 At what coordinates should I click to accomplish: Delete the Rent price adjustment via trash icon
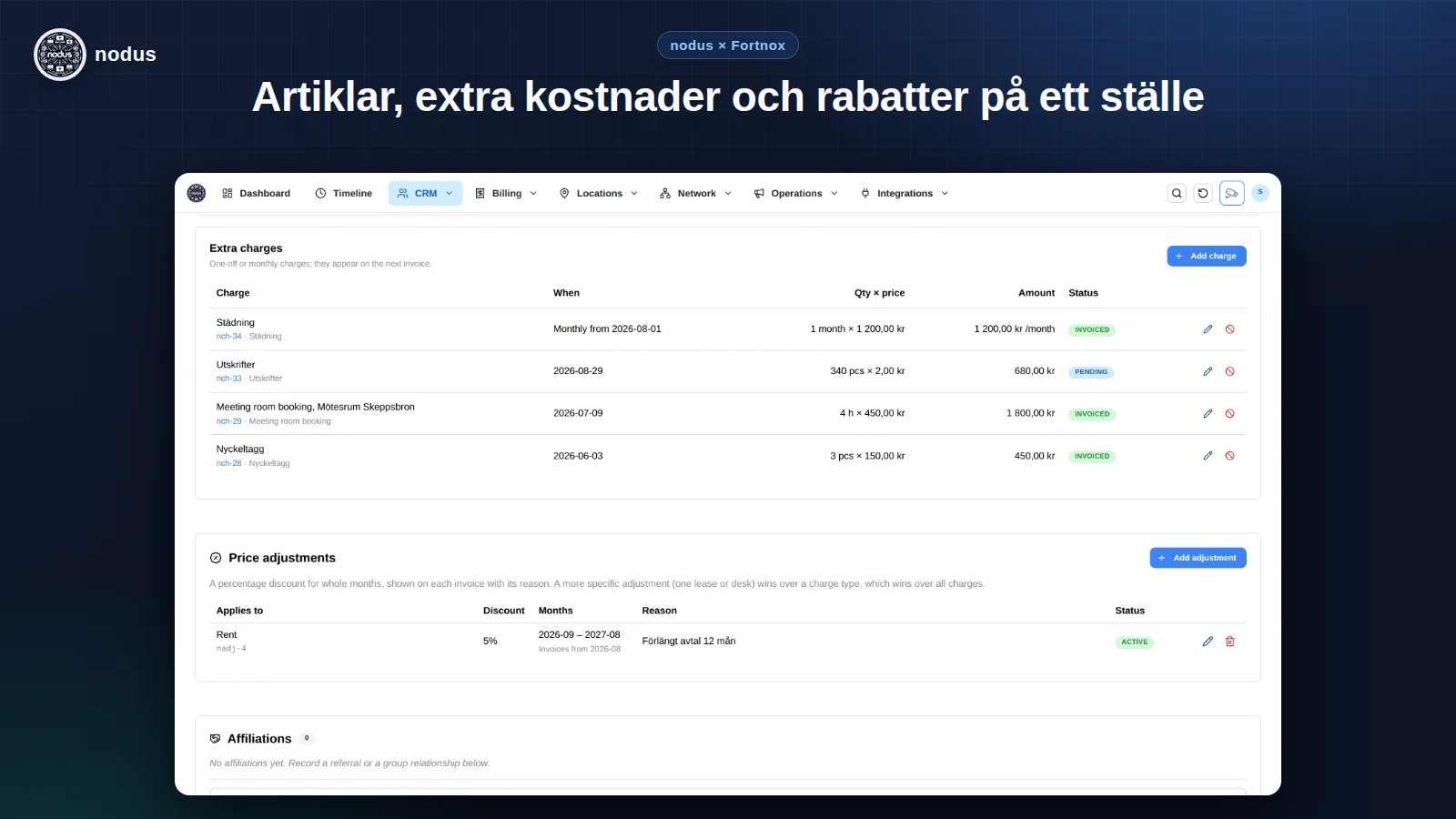coord(1229,642)
